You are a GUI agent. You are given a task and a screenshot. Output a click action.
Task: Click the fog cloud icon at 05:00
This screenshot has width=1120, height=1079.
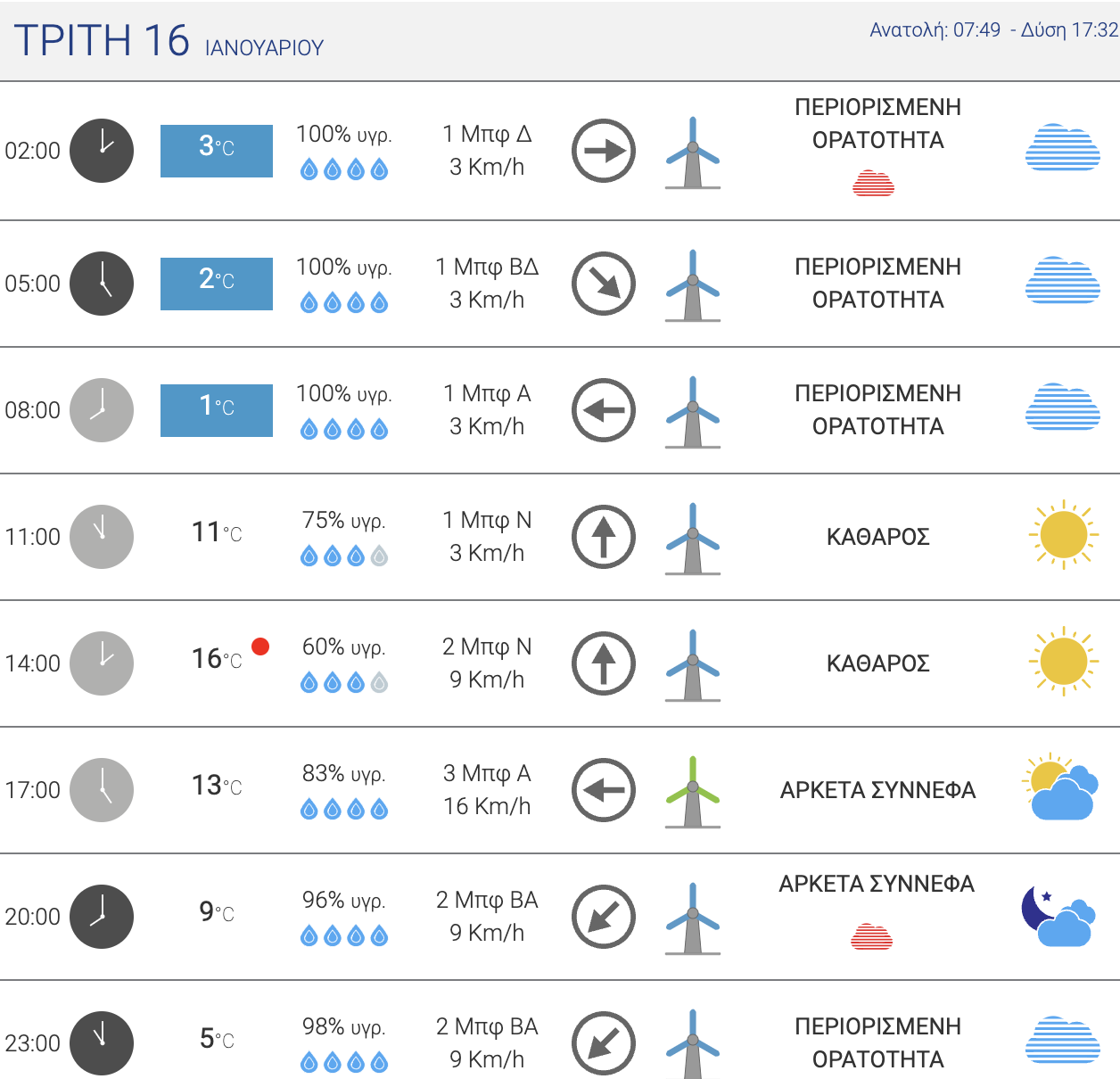1063,280
